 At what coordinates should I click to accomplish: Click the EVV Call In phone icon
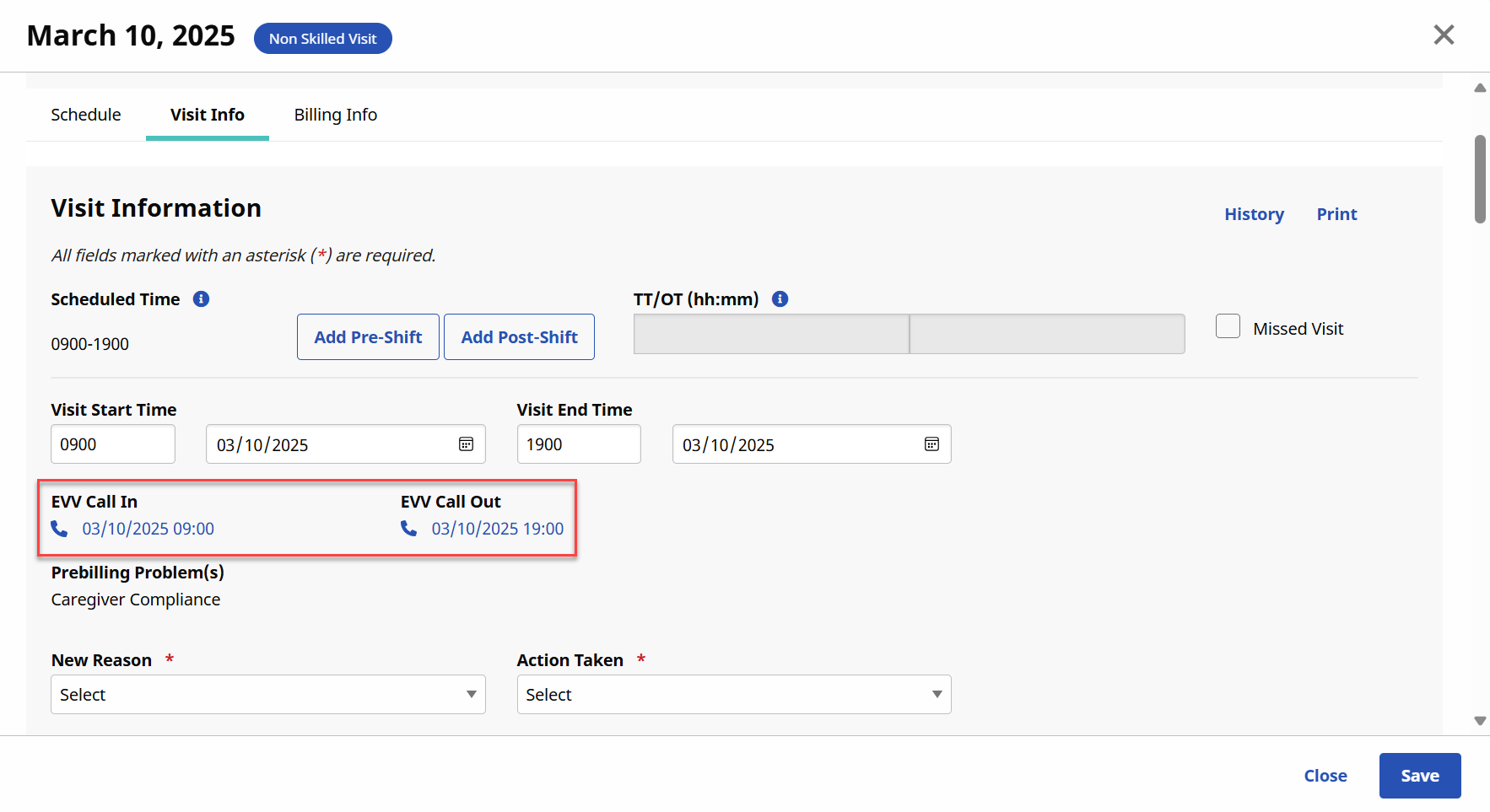59,529
